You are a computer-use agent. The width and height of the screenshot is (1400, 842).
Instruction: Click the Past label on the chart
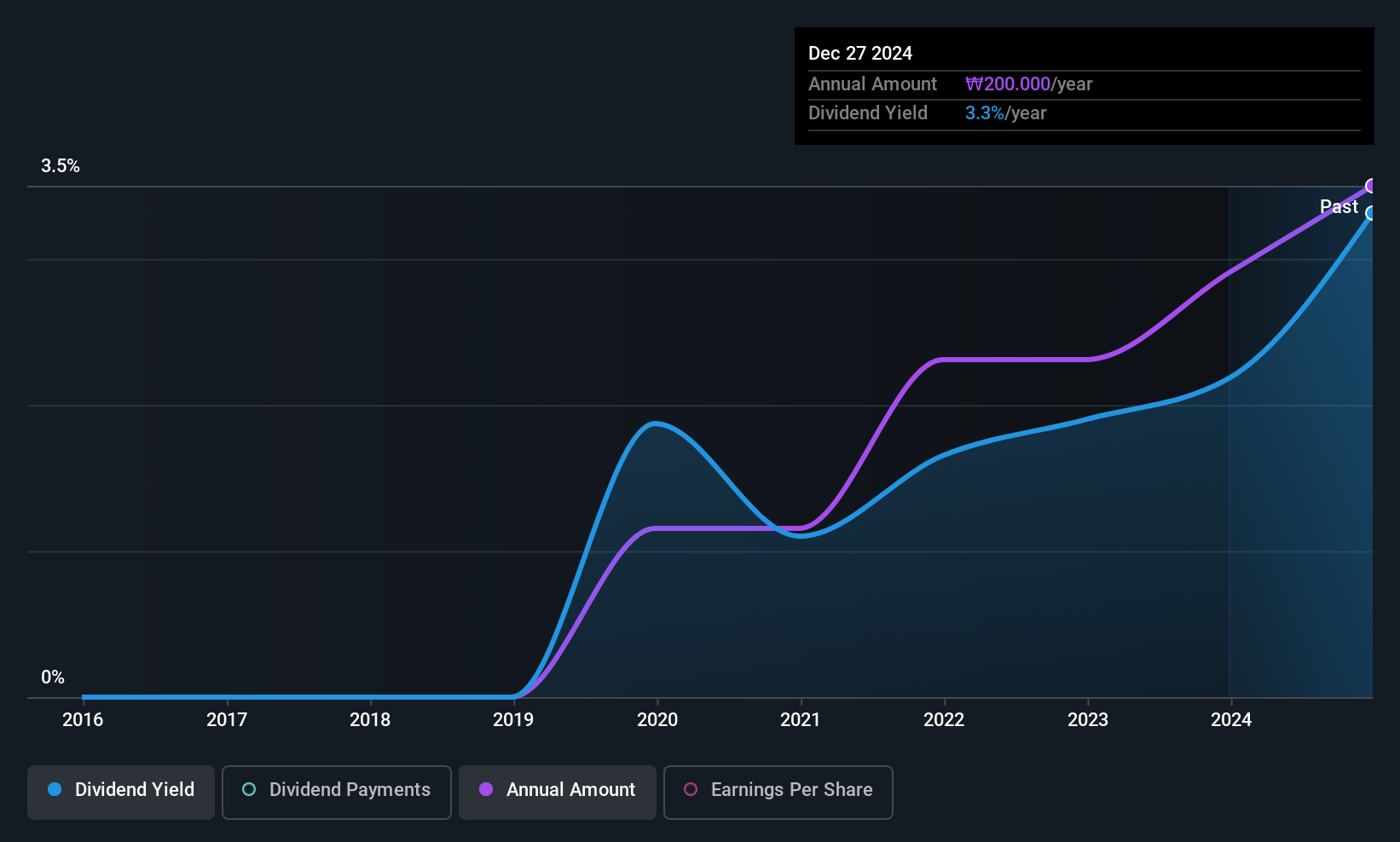pyautogui.click(x=1339, y=207)
